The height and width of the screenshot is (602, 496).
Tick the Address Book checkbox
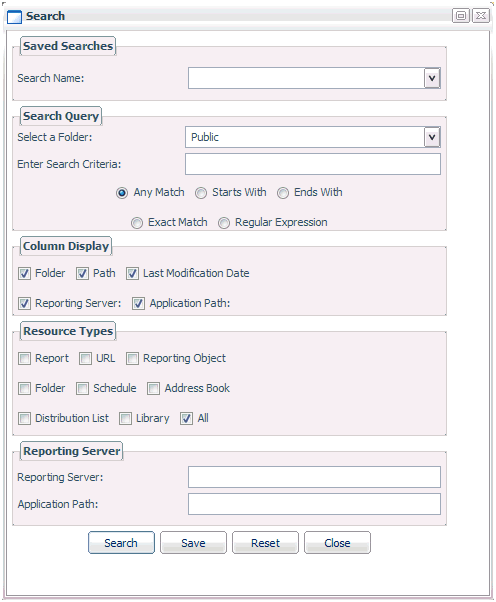point(154,389)
